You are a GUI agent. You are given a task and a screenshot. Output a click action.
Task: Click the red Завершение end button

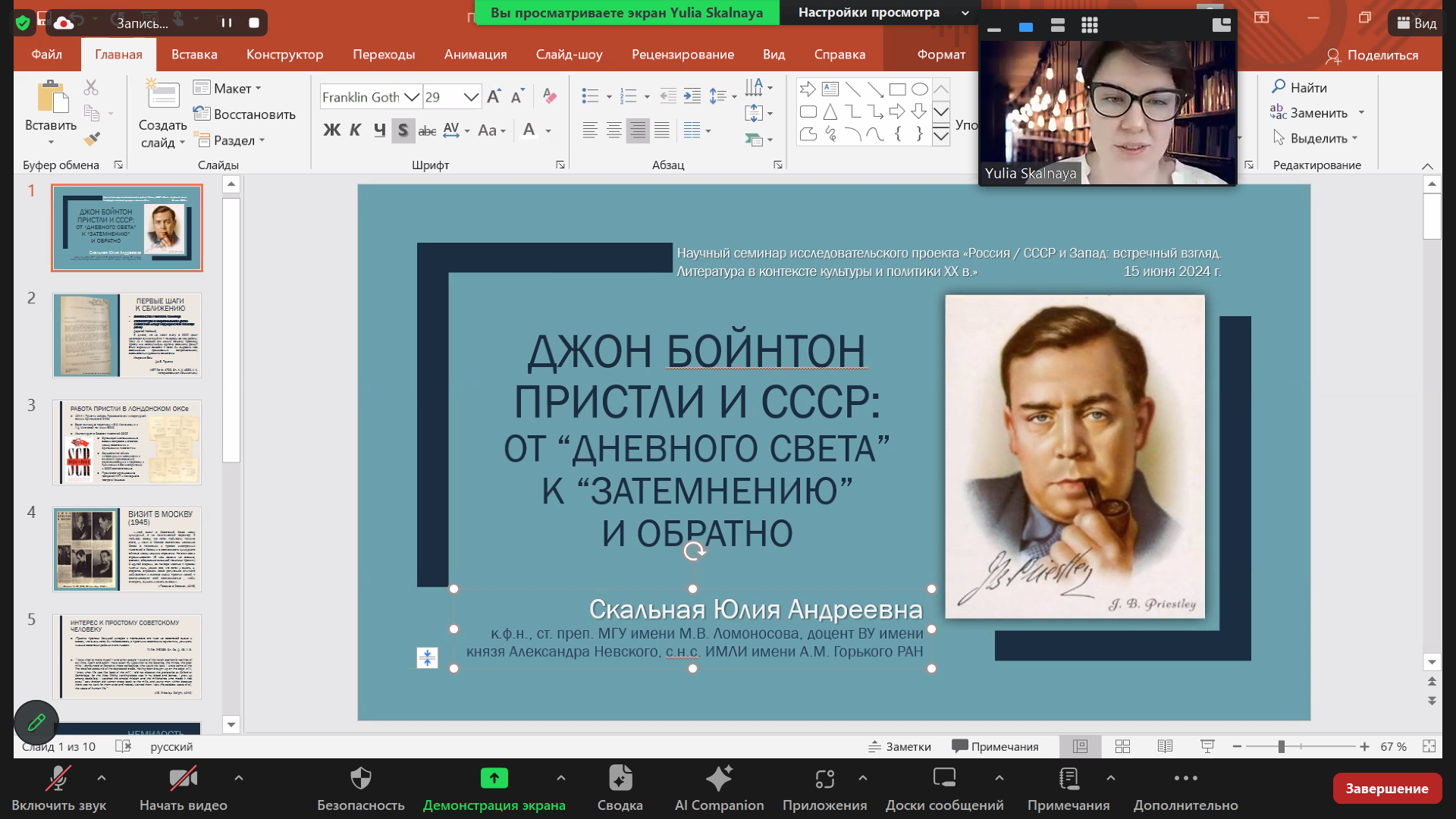pyautogui.click(x=1387, y=789)
